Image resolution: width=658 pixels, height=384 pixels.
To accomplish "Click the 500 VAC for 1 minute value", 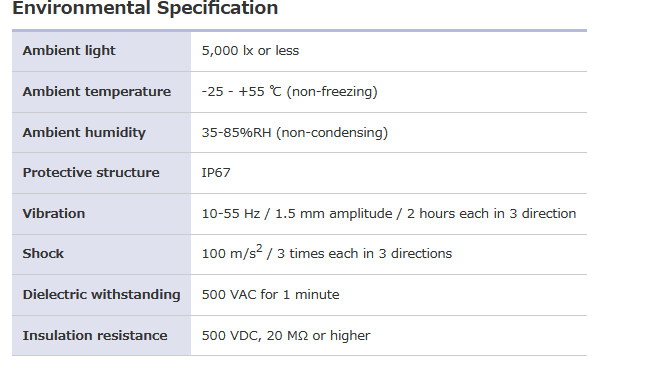I will (270, 295).
